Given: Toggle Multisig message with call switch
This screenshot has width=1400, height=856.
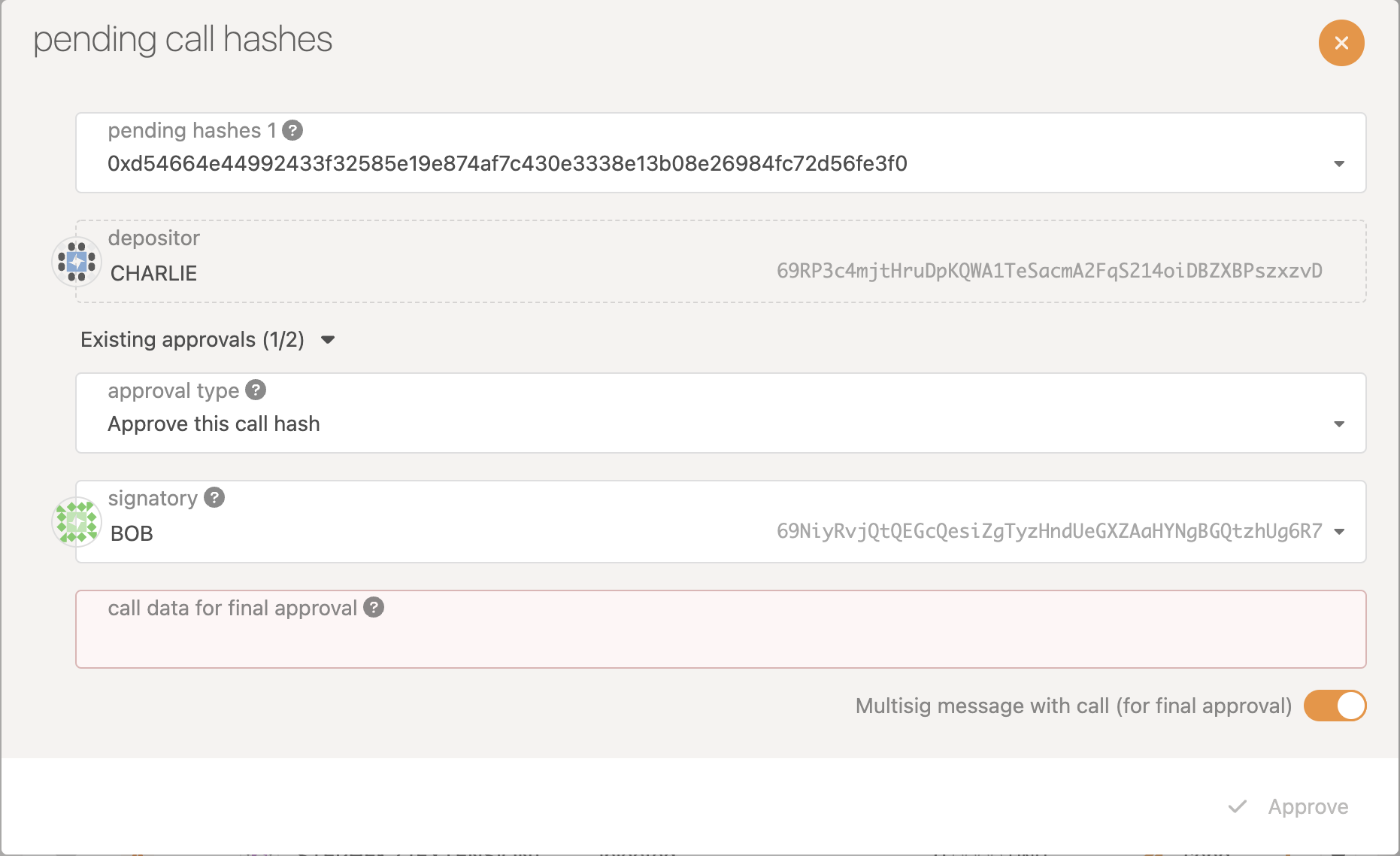Looking at the screenshot, I should pos(1335,706).
